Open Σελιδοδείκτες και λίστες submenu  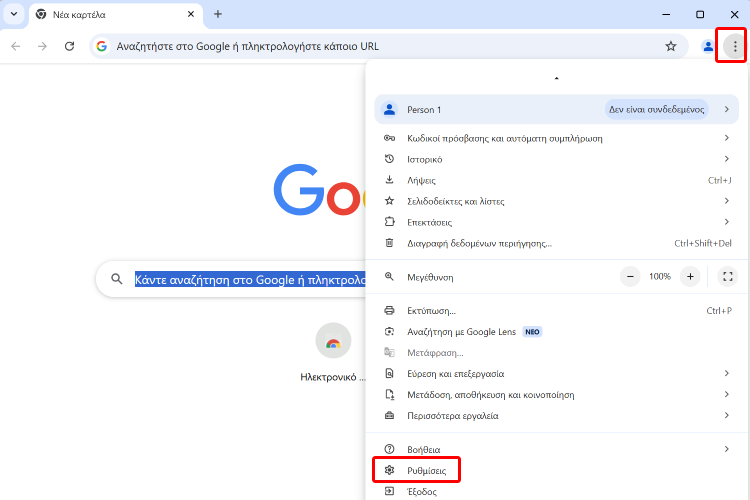point(556,201)
